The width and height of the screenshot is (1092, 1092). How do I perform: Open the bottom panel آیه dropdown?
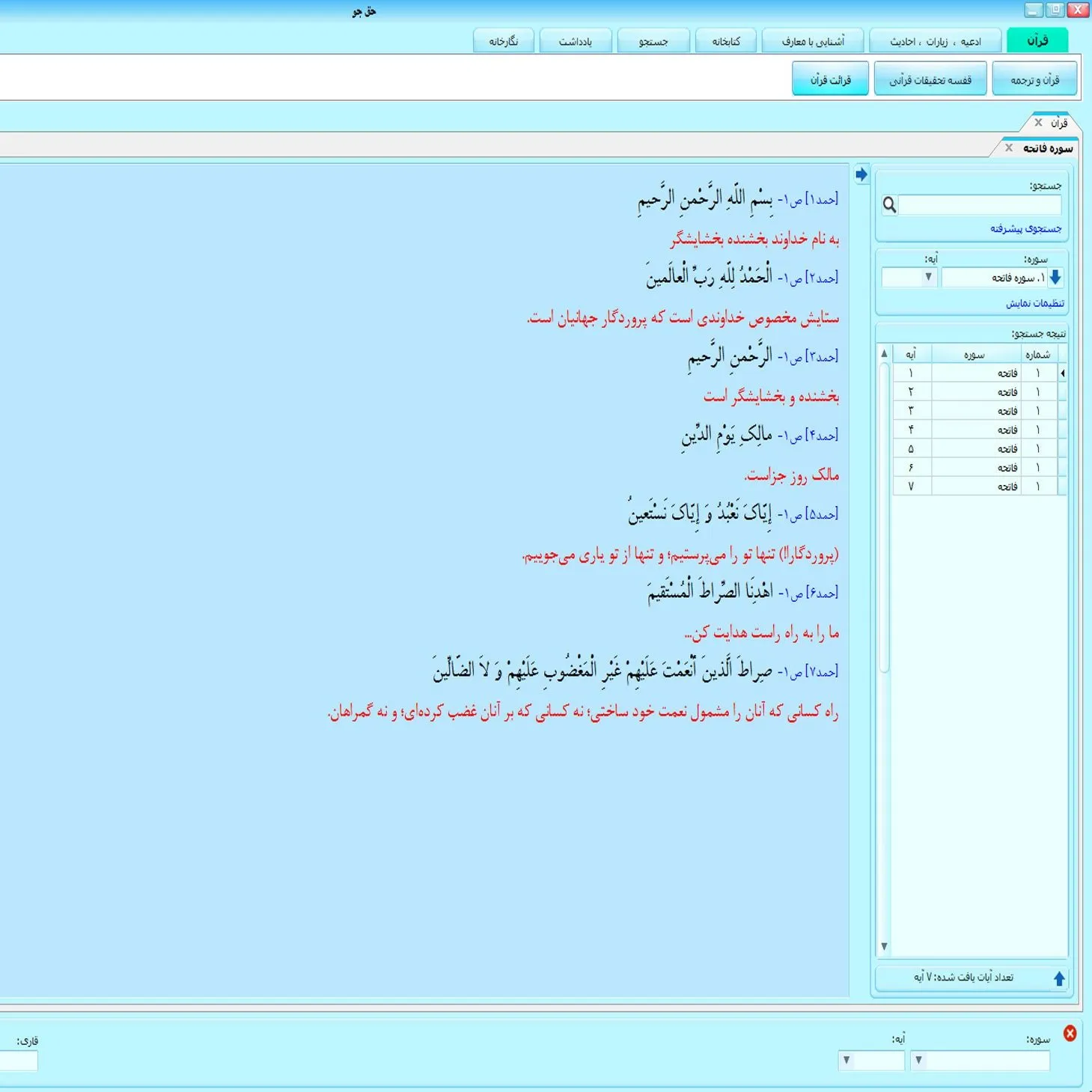(847, 1061)
